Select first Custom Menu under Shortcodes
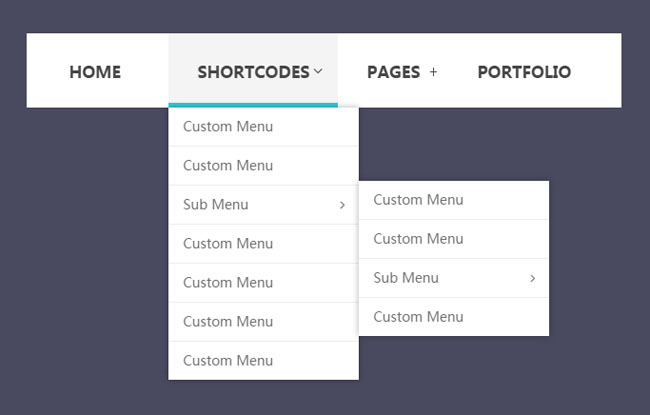The image size is (650, 415). pyautogui.click(x=228, y=127)
